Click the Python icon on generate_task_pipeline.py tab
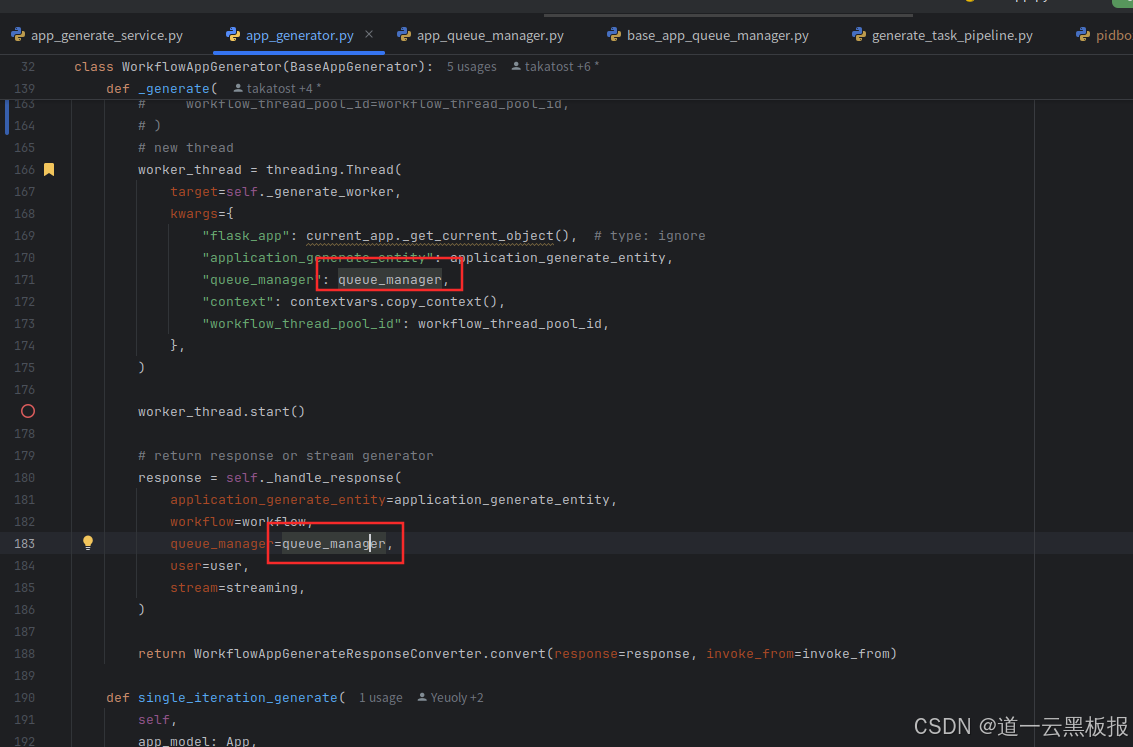Image resolution: width=1133 pixels, height=747 pixels. coord(859,34)
